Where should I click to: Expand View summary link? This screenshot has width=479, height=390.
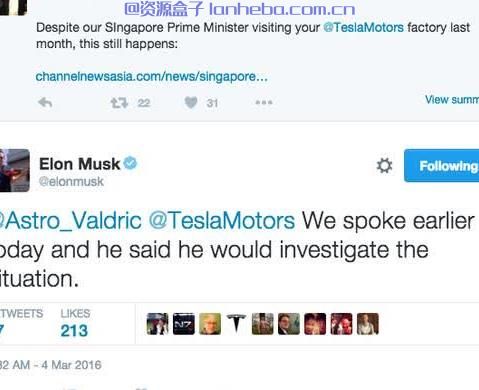click(452, 99)
